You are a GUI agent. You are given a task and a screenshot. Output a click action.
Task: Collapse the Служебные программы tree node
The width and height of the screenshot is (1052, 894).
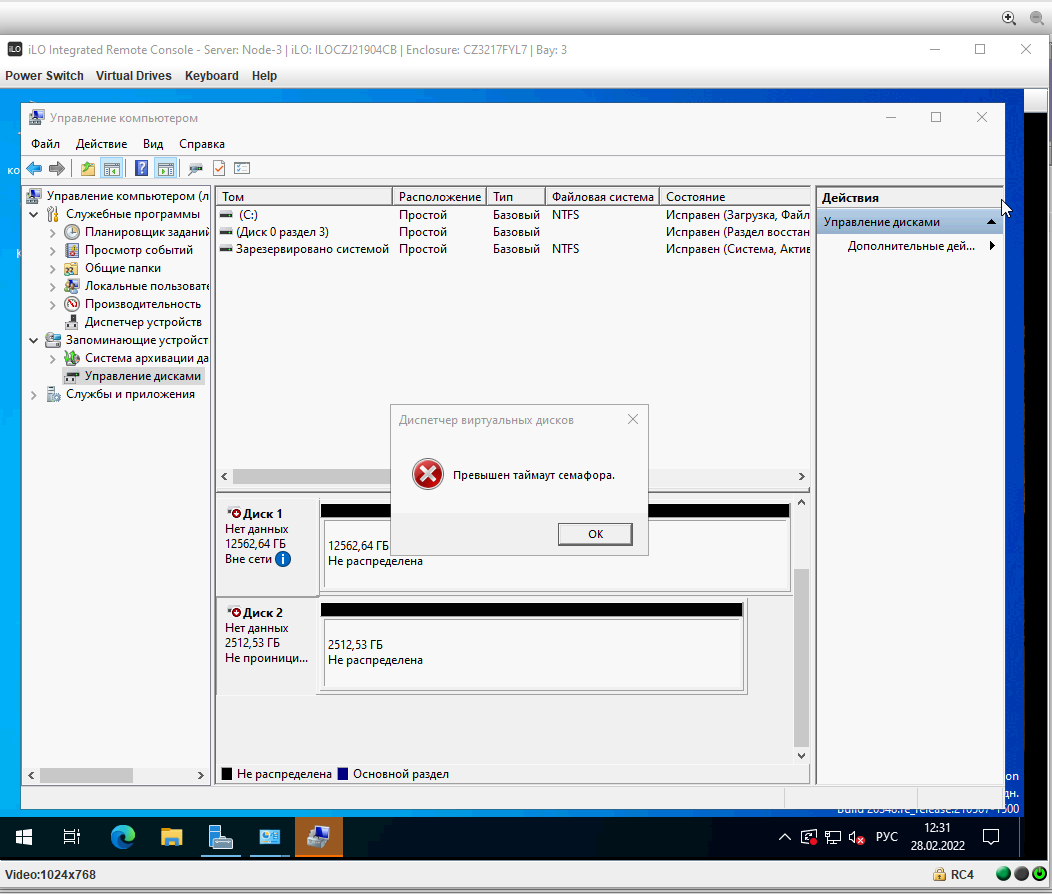point(34,215)
